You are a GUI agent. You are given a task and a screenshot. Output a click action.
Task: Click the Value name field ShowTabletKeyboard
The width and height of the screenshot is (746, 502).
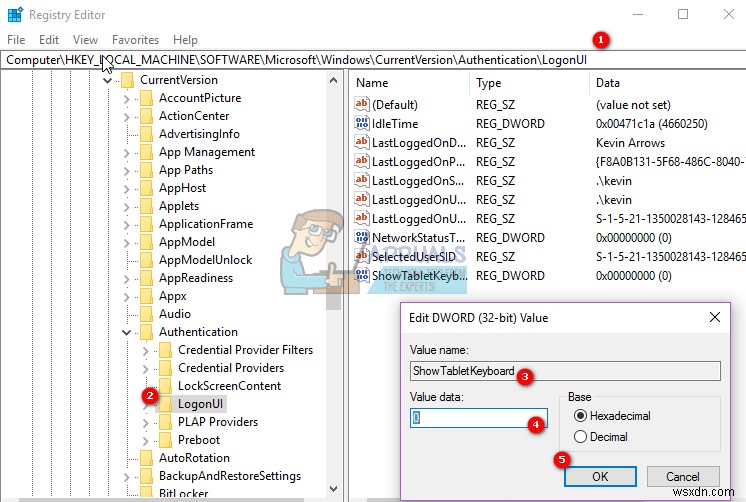pyautogui.click(x=565, y=371)
